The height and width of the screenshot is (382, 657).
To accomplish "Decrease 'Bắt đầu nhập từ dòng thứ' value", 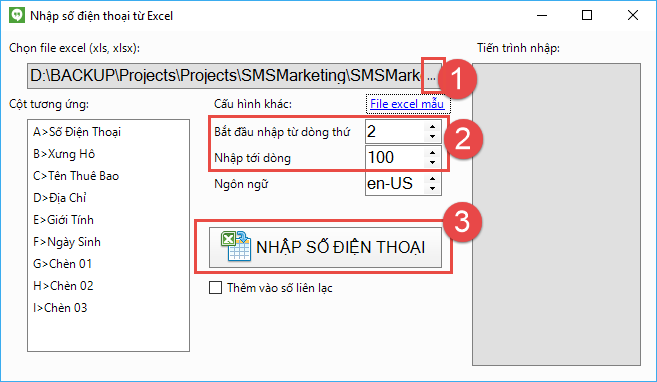I will 432,137.
